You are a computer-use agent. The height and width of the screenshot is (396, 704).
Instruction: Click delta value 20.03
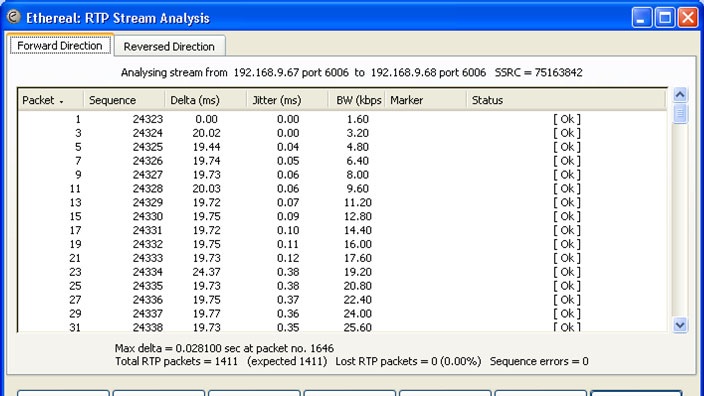pyautogui.click(x=207, y=189)
